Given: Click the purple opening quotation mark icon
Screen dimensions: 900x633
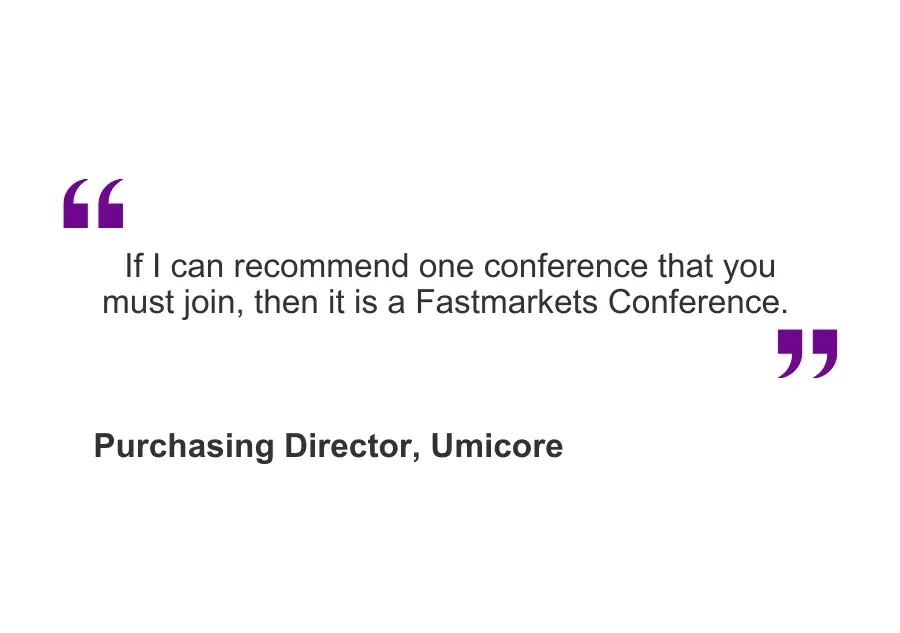Looking at the screenshot, I should [93, 204].
